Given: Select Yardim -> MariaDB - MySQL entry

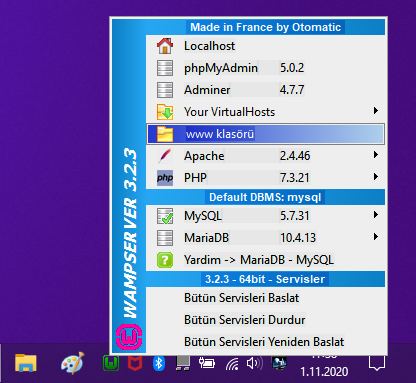Looking at the screenshot, I should pos(265,260).
